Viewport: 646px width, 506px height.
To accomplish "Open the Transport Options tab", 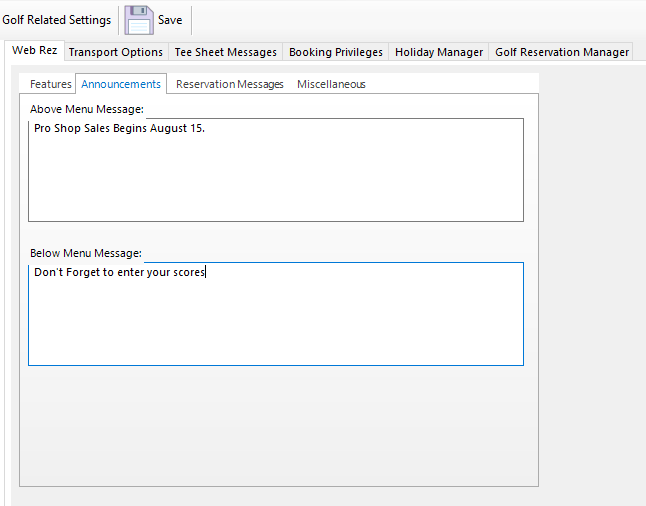I will pos(115,52).
